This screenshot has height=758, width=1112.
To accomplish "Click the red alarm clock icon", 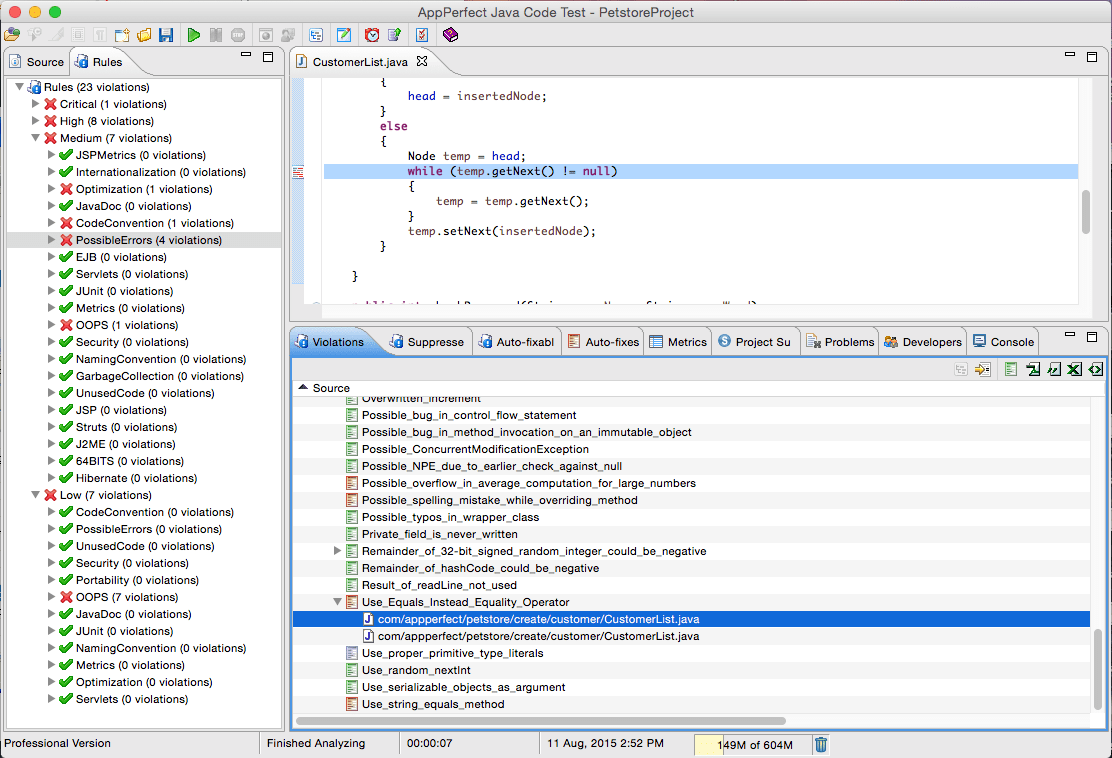I will coord(372,35).
